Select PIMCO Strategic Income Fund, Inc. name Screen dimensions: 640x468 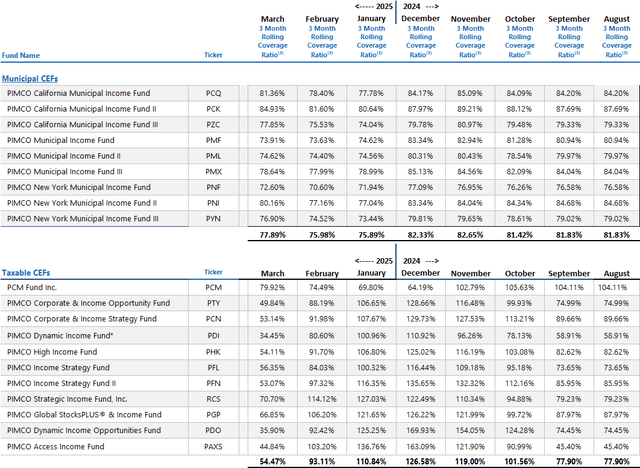pyautogui.click(x=67, y=399)
